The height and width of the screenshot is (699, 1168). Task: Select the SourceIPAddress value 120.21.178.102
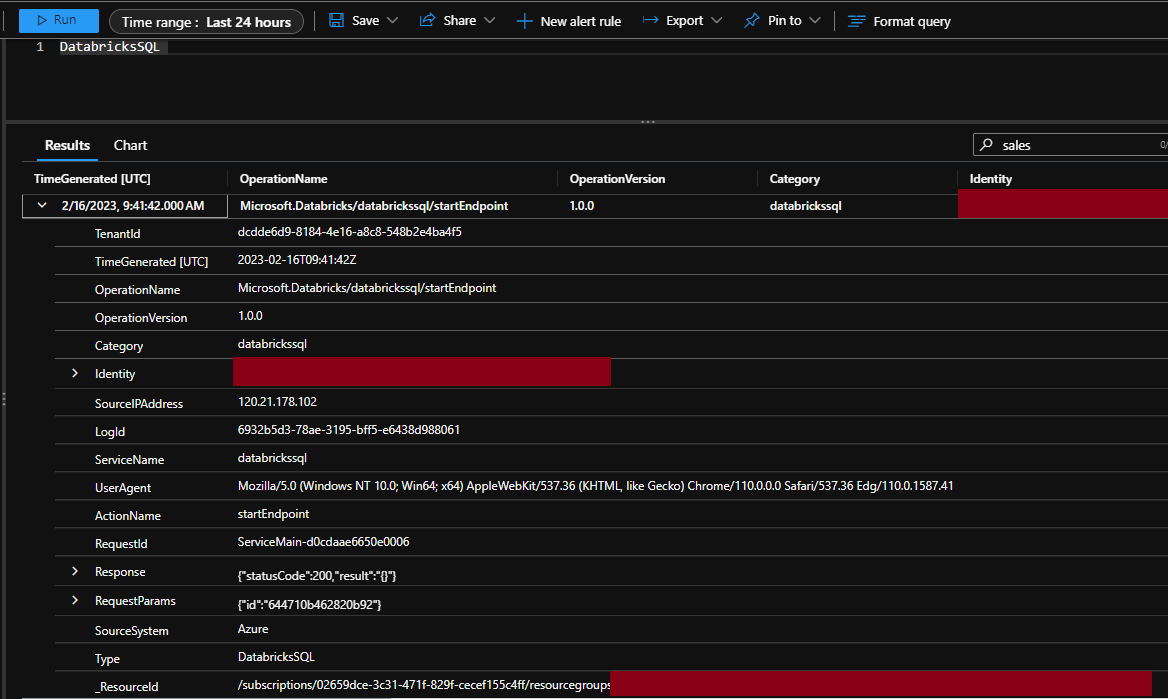pyautogui.click(x=277, y=402)
